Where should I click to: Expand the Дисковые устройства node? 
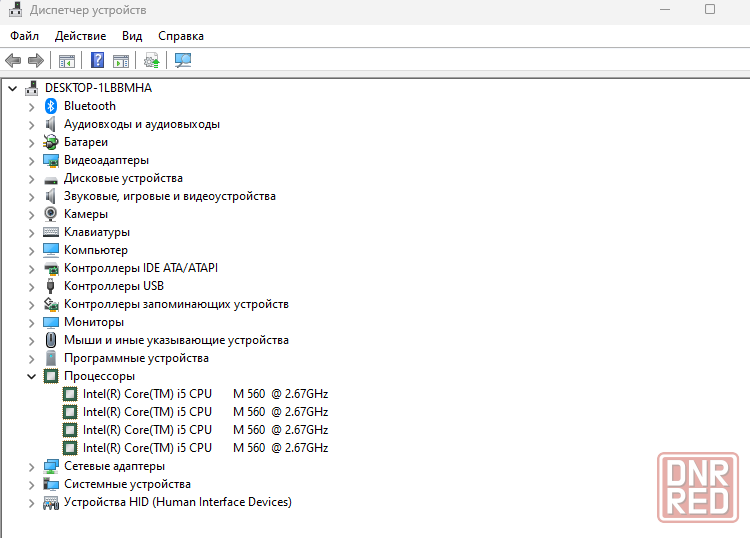point(32,179)
